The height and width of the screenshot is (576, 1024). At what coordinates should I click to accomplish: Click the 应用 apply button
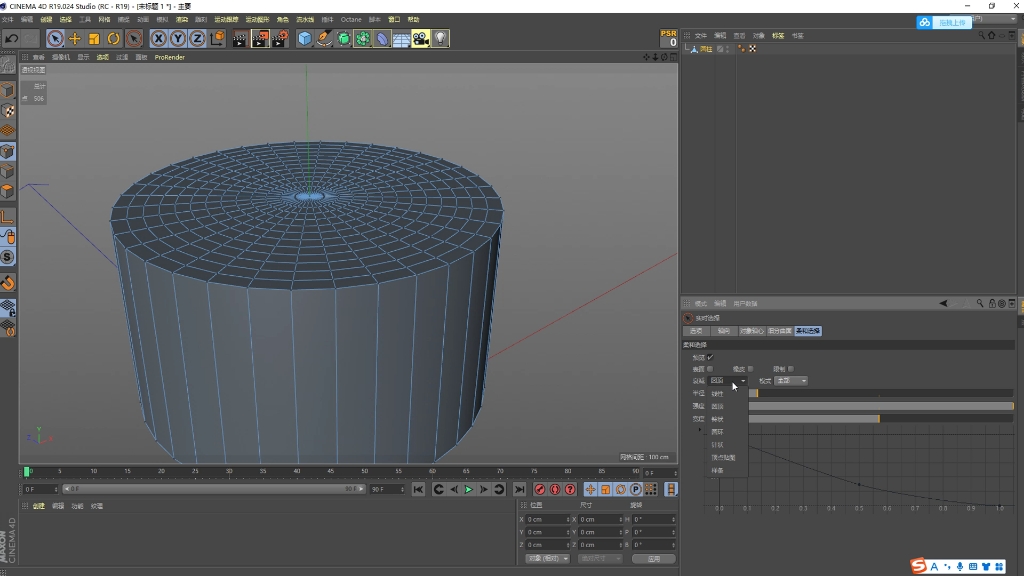tap(654, 559)
